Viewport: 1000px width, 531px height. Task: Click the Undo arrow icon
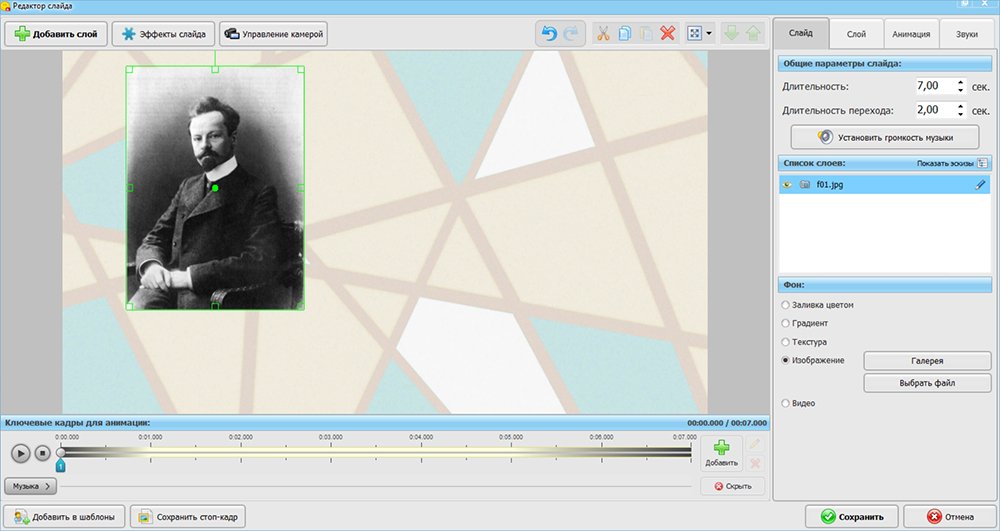coord(548,34)
